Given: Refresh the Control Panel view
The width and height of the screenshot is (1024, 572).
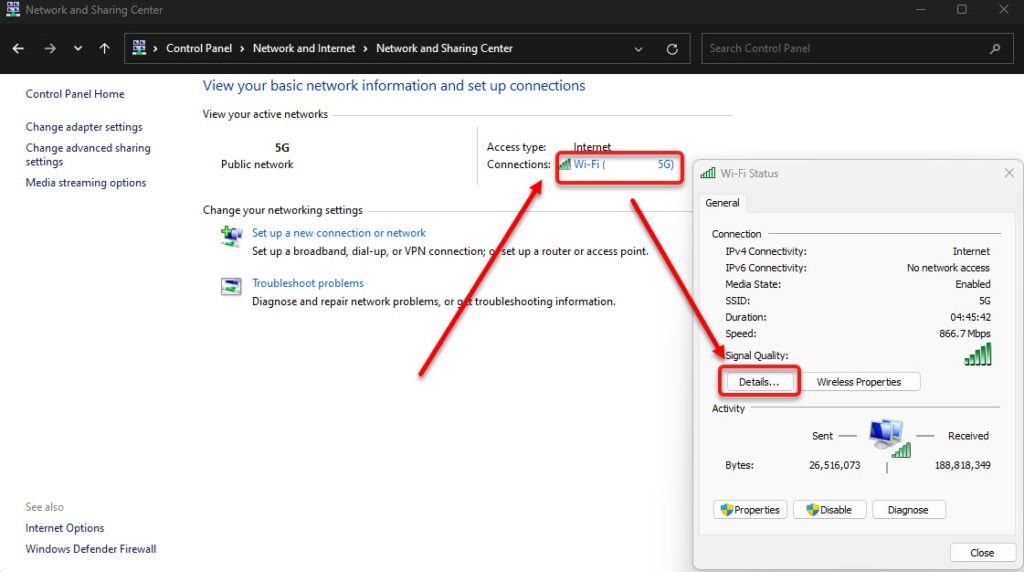Looking at the screenshot, I should [672, 48].
